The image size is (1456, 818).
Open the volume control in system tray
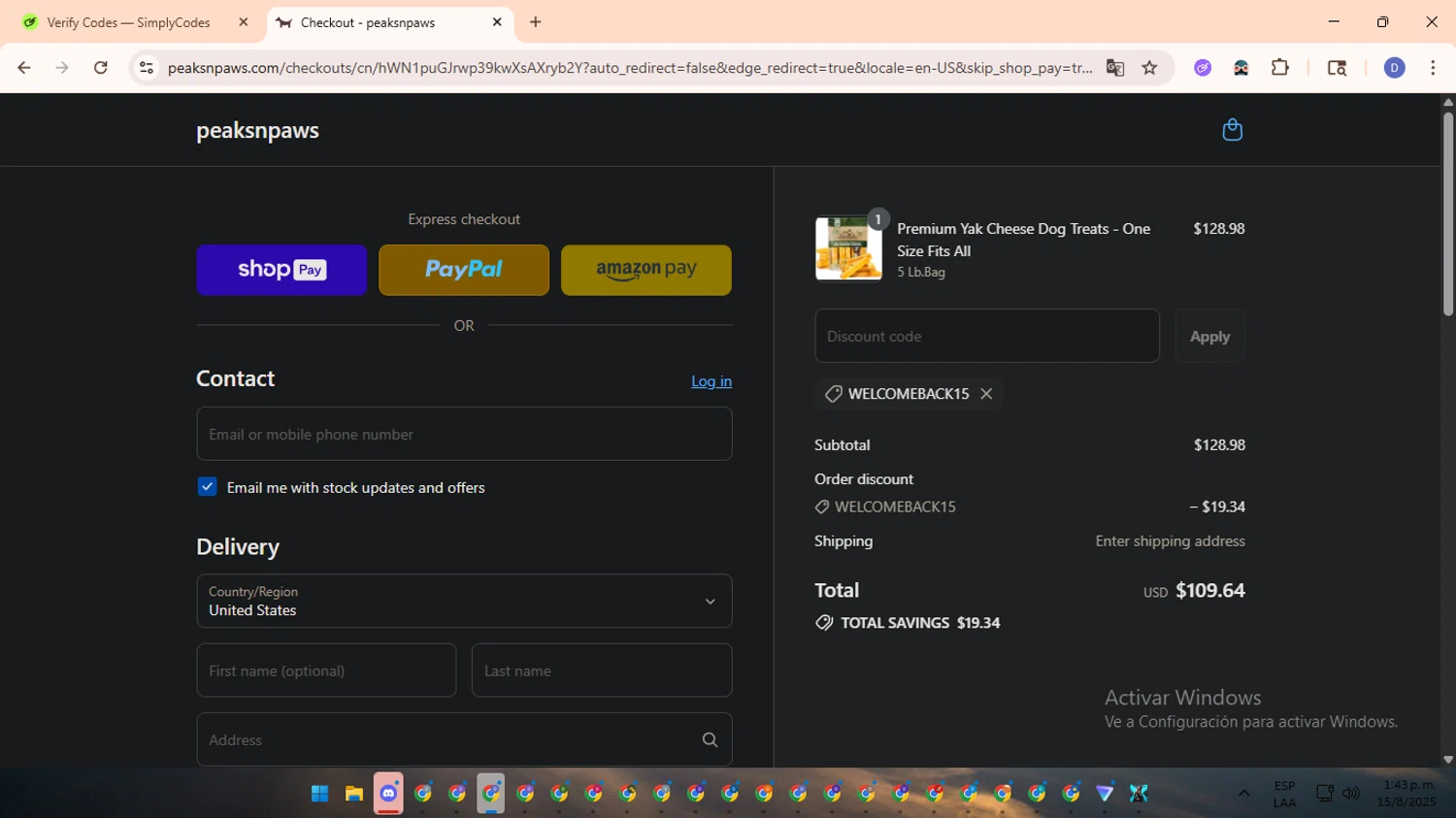click(1351, 794)
